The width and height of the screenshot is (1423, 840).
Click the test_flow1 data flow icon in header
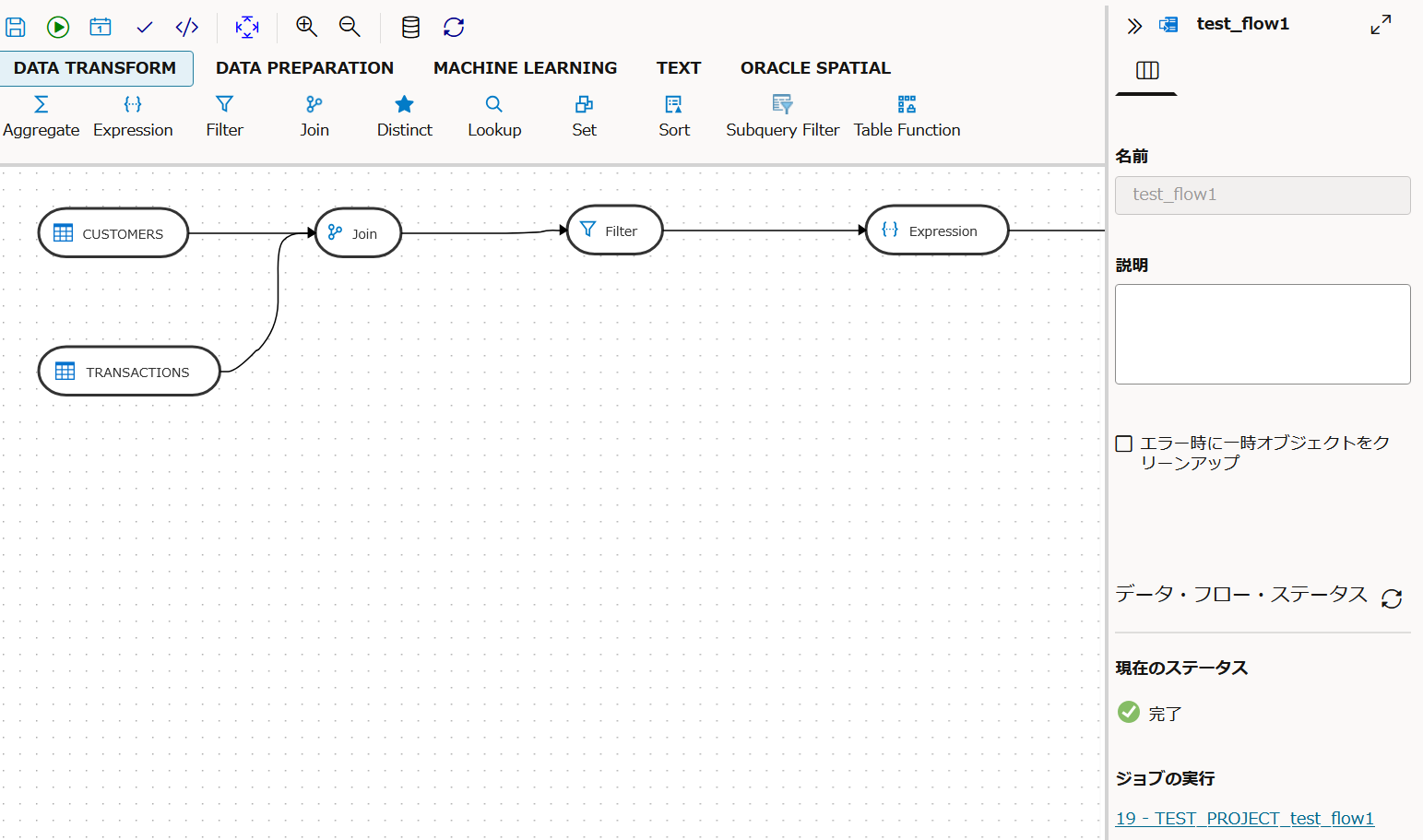tap(1168, 25)
